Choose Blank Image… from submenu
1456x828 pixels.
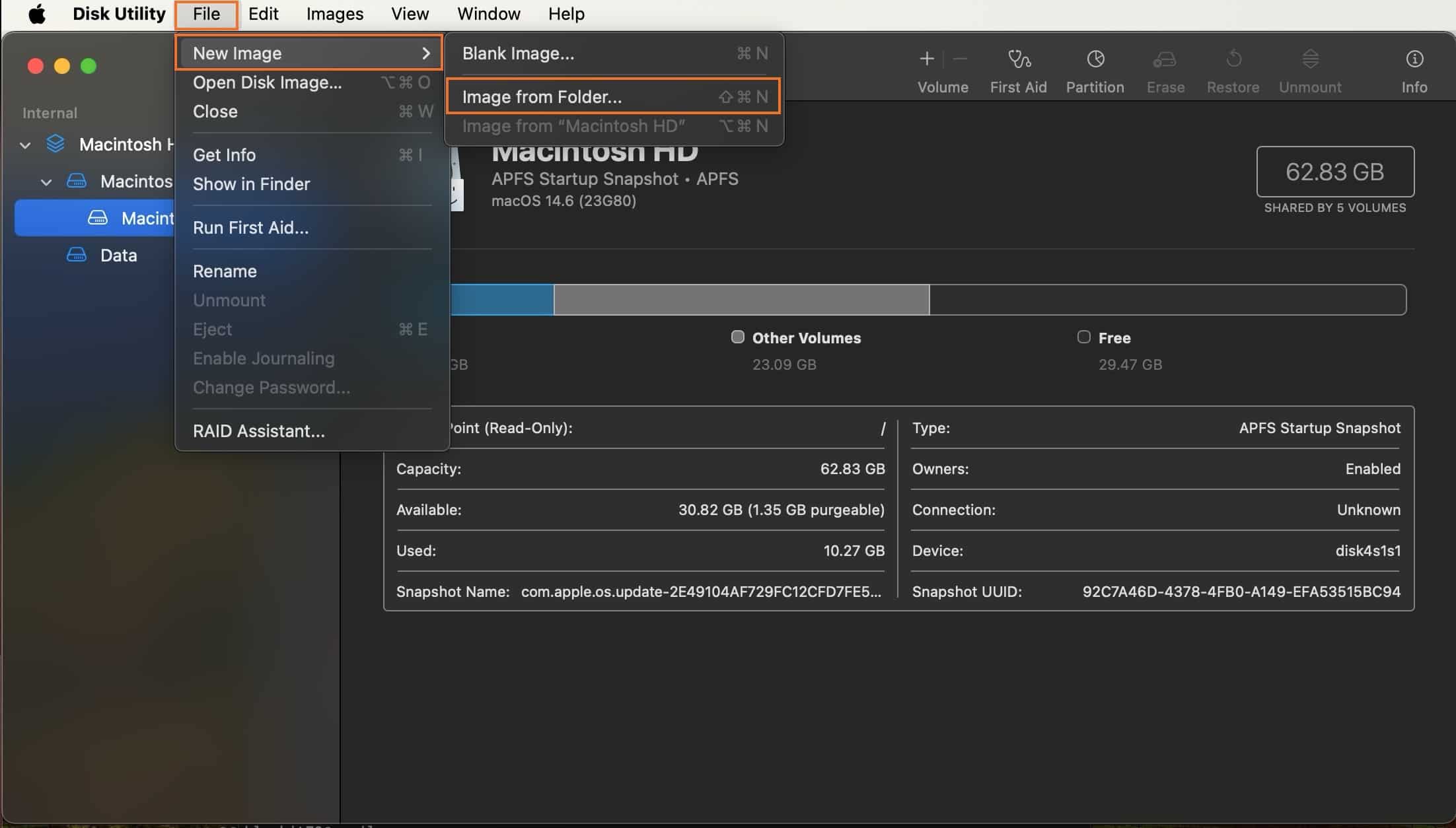coord(614,53)
